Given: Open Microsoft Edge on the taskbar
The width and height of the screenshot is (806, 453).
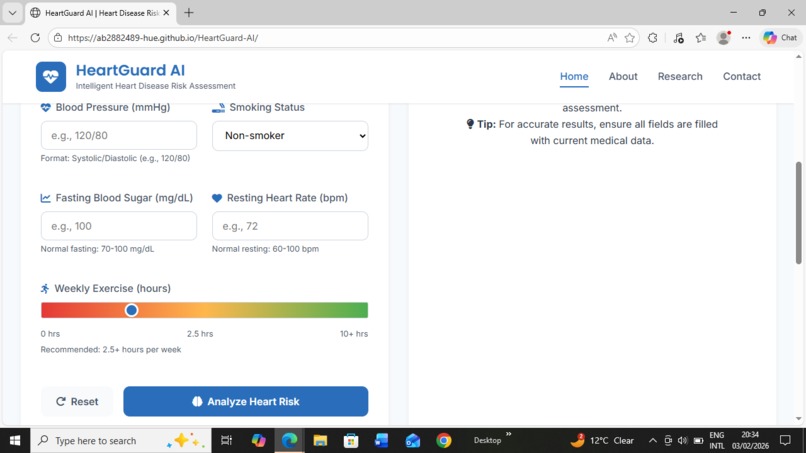Looking at the screenshot, I should click(289, 441).
